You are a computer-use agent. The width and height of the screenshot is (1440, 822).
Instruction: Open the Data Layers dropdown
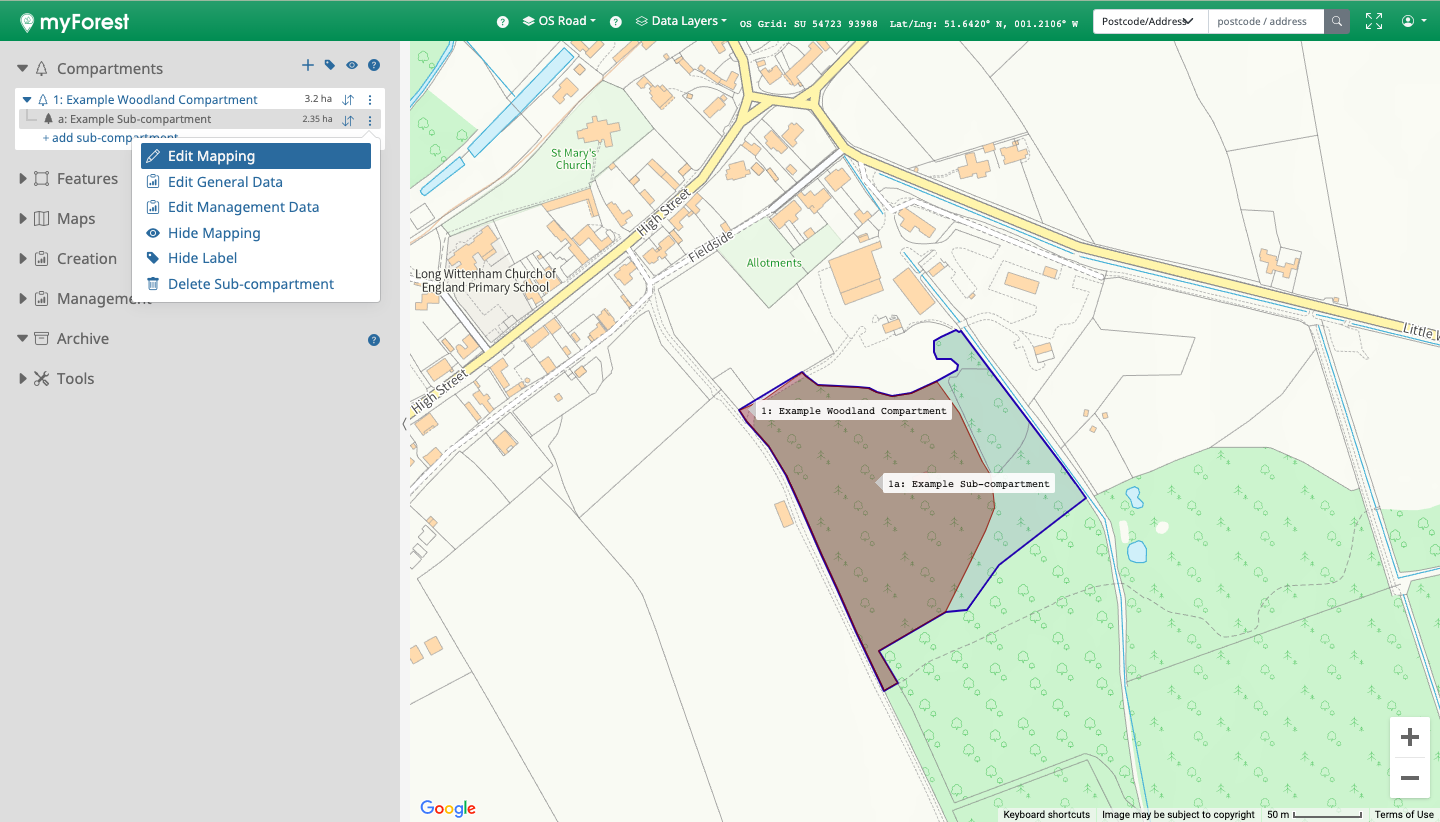coord(682,21)
